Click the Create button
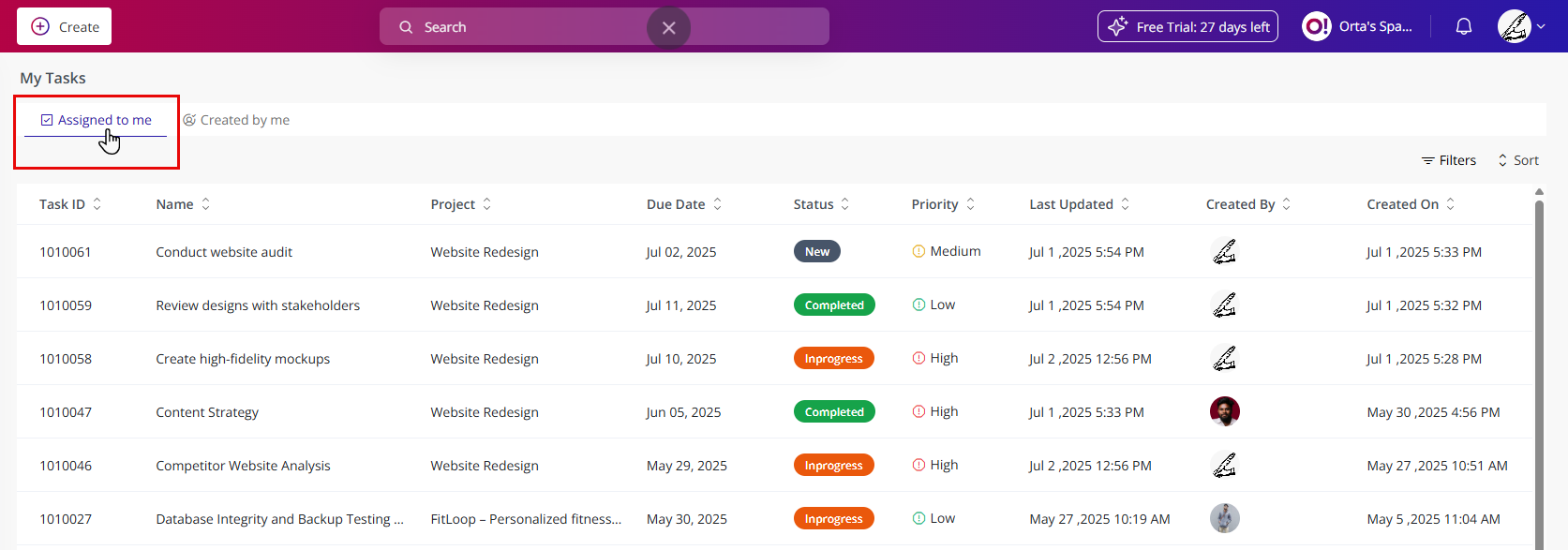 [64, 26]
